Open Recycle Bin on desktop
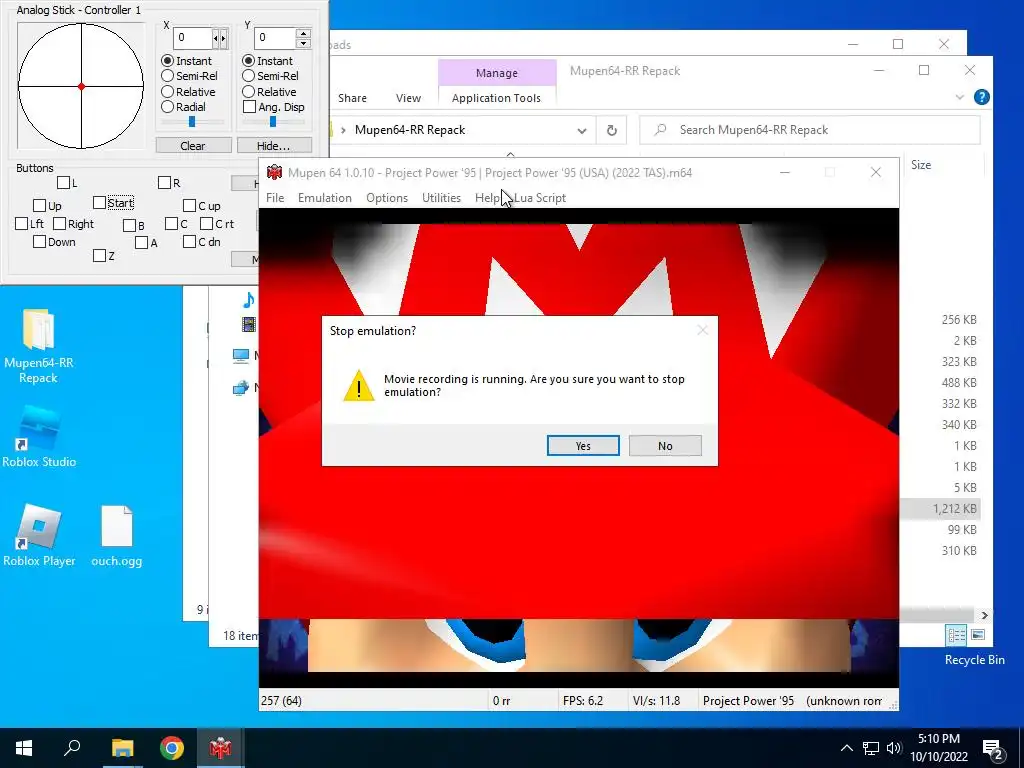The height and width of the screenshot is (768, 1024). pyautogui.click(x=974, y=660)
